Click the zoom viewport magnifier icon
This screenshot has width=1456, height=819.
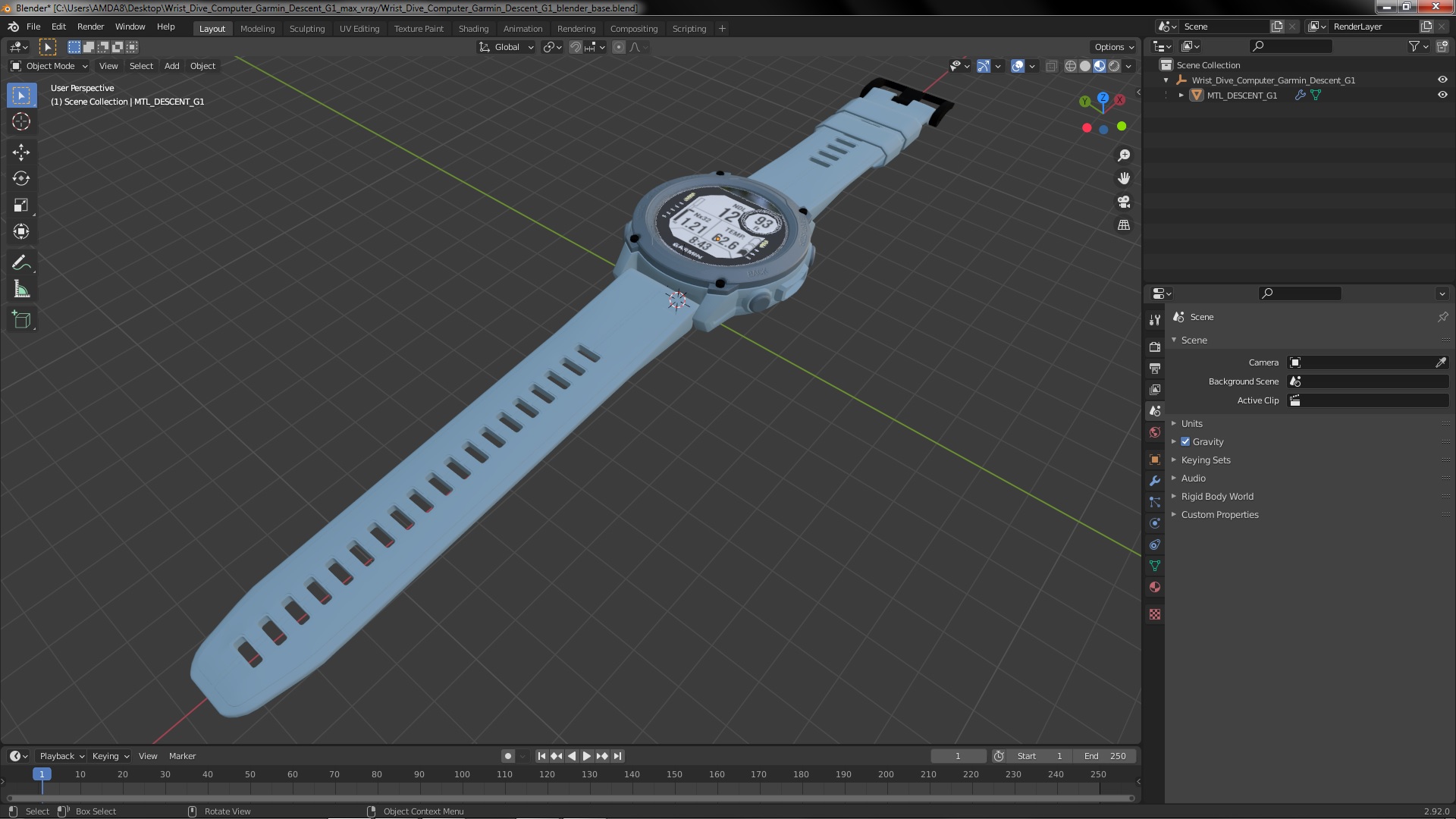tap(1124, 155)
